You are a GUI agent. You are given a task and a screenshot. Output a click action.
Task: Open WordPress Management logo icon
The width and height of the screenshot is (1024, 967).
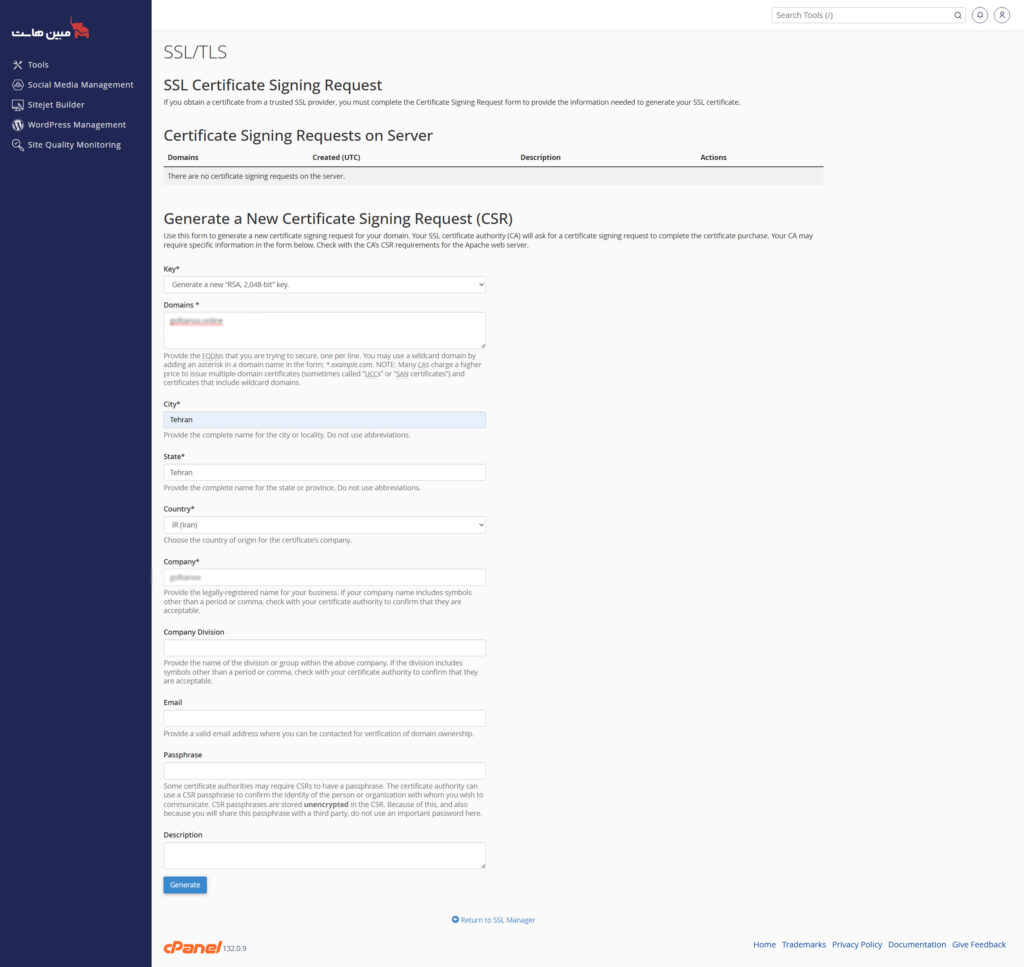18,125
